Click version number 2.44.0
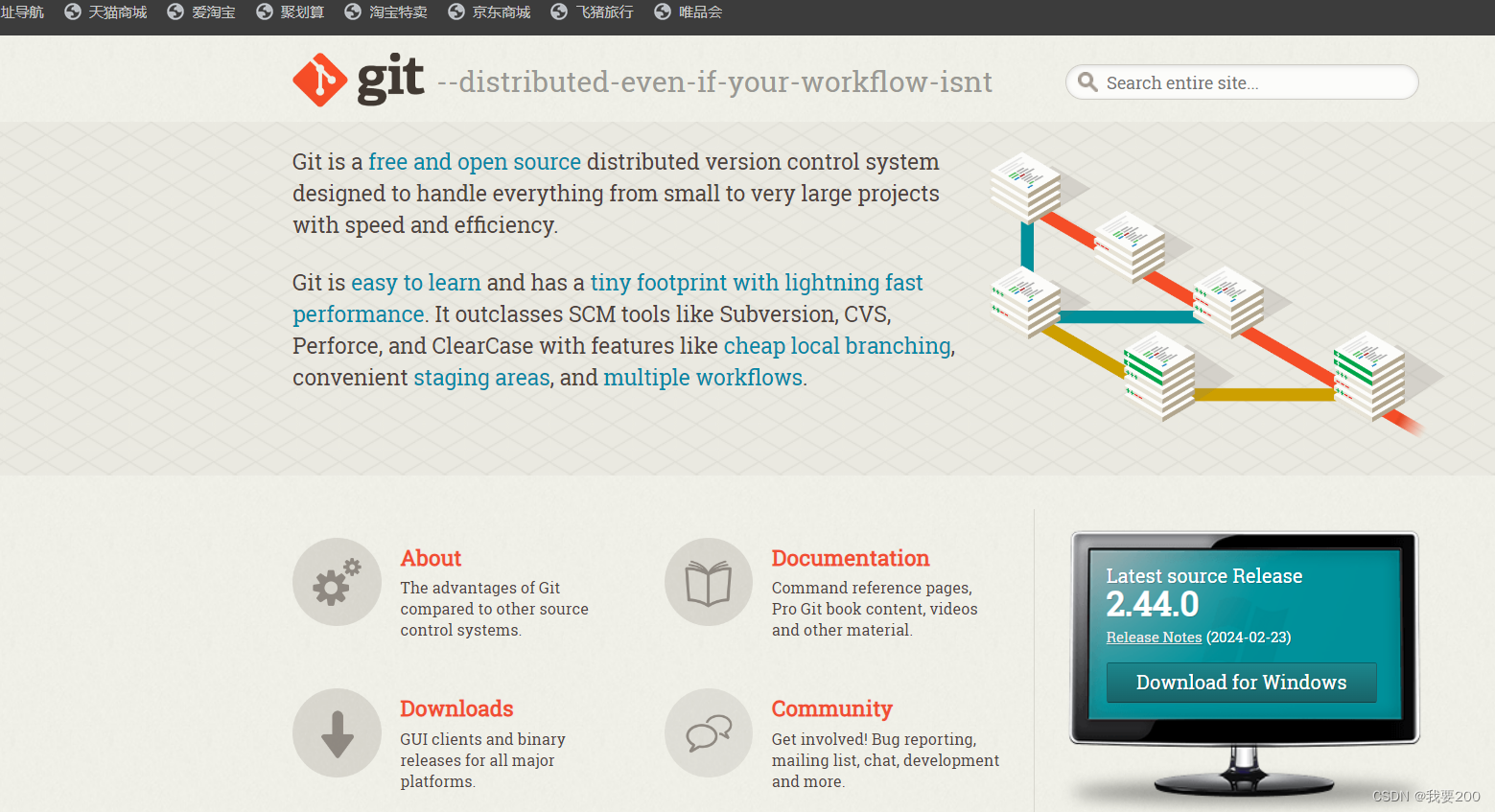 coord(1153,605)
